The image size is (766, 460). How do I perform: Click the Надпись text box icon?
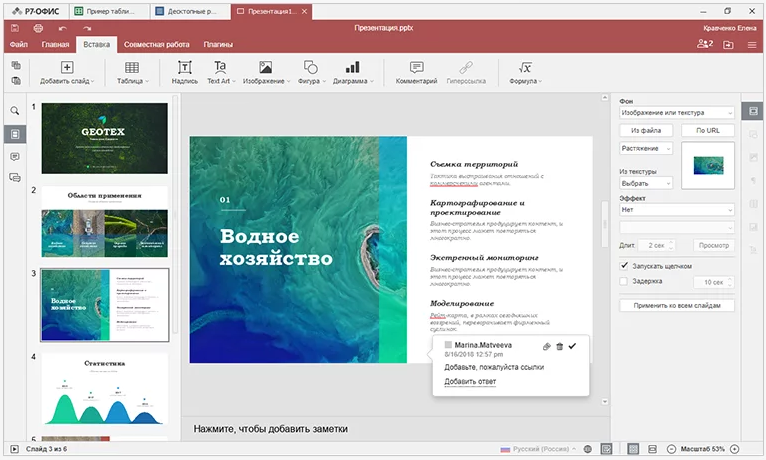[x=184, y=68]
